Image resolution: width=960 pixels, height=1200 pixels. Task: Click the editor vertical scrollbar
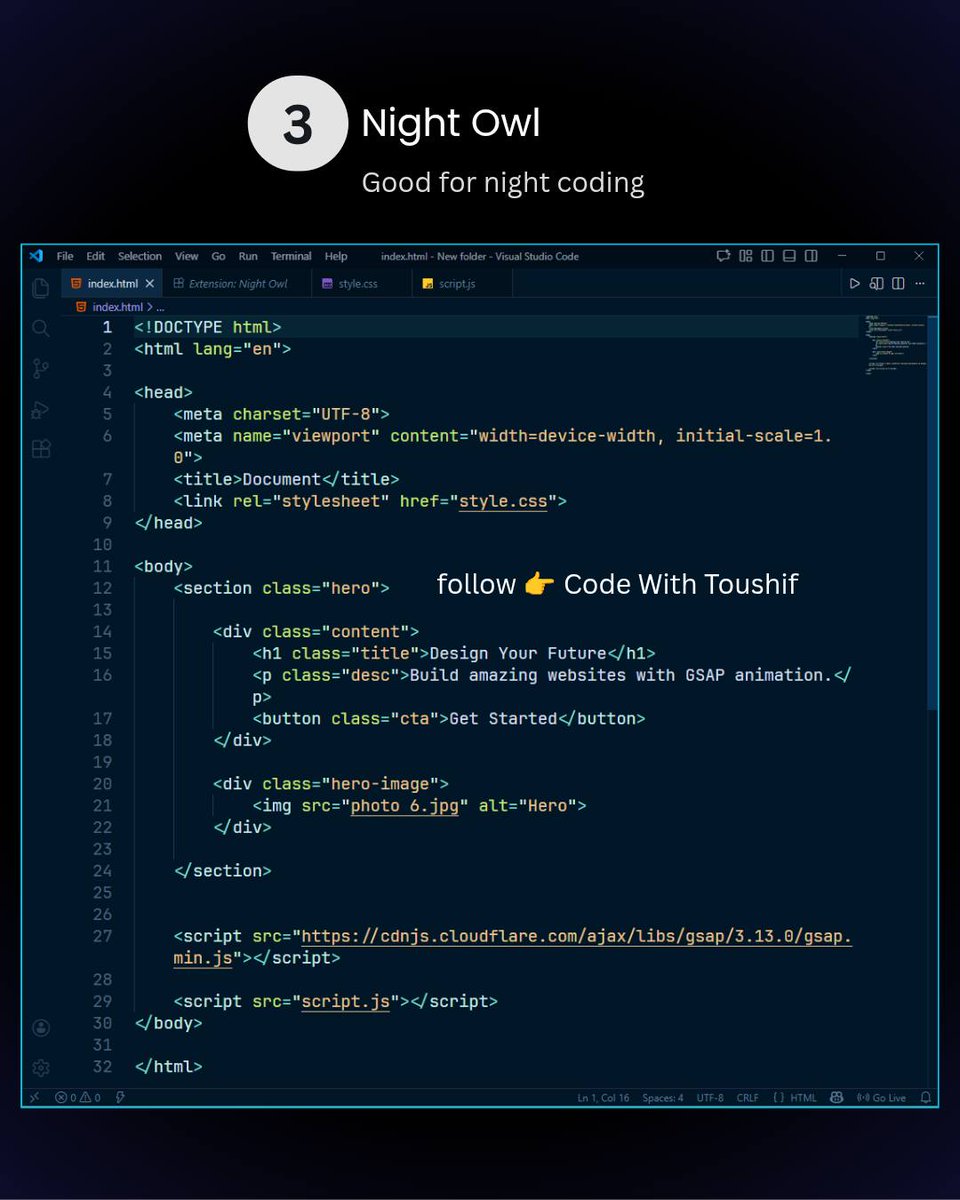click(934, 512)
